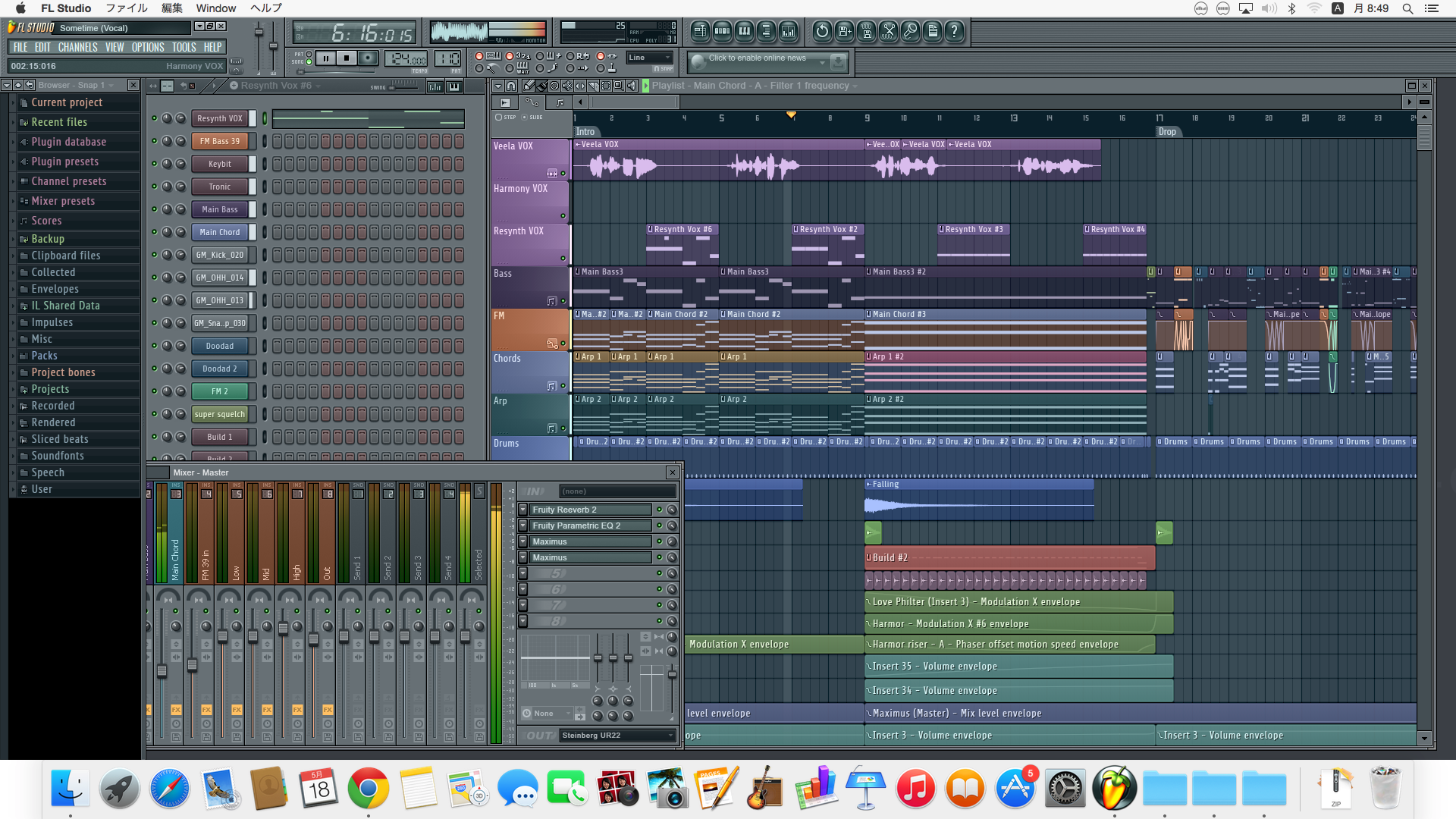
Task: Open the CHANNELS menu
Action: [x=77, y=47]
